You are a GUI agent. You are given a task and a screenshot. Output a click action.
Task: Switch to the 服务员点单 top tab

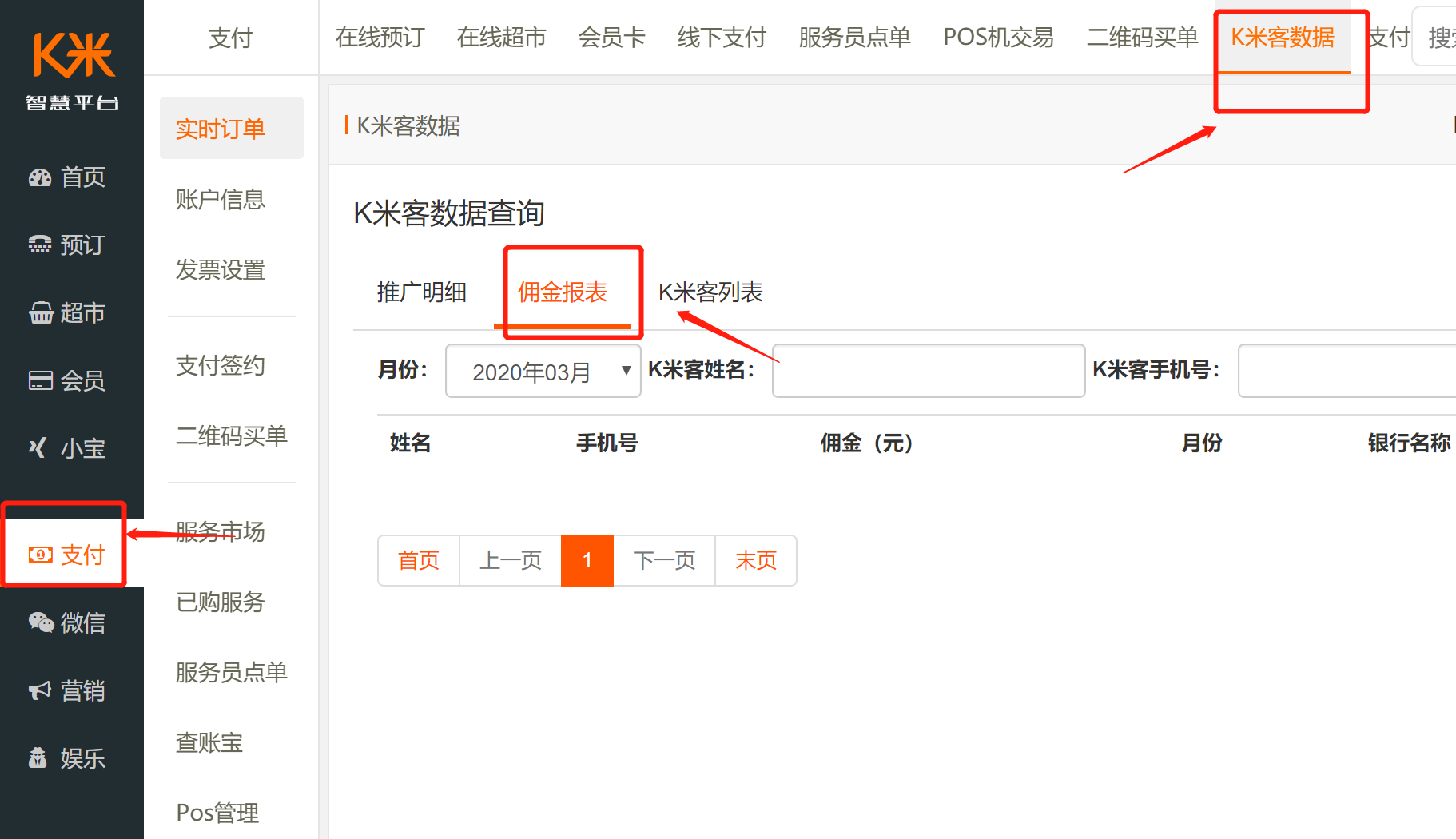(x=854, y=38)
